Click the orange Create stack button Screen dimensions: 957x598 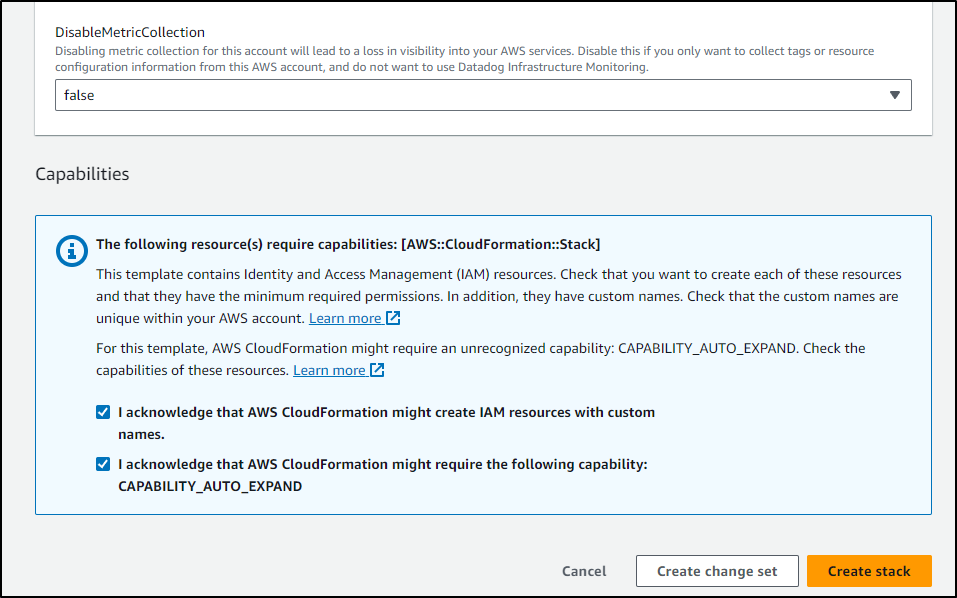[x=869, y=571]
